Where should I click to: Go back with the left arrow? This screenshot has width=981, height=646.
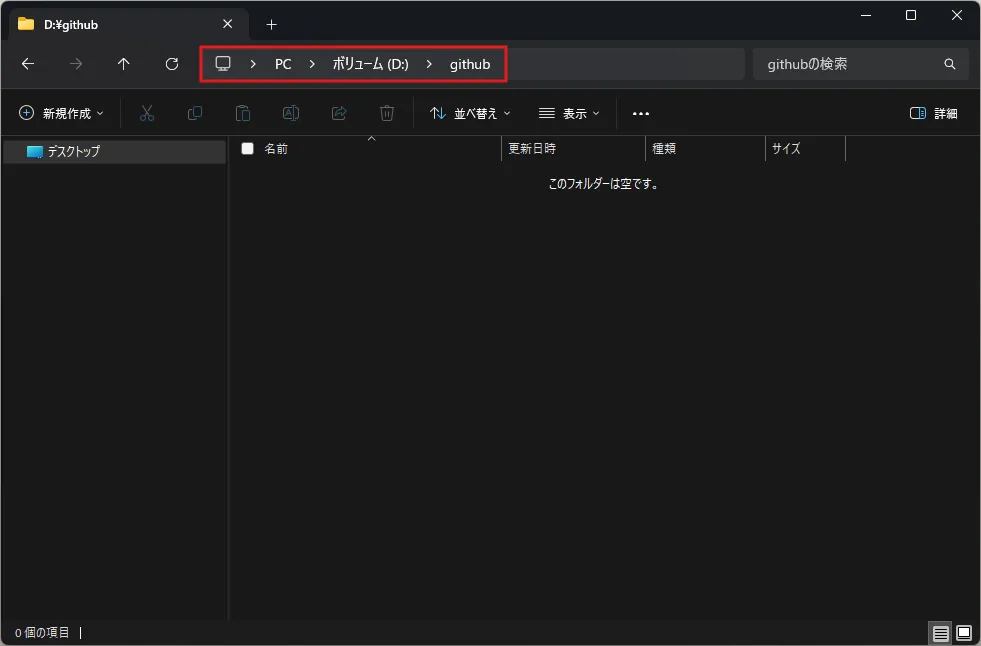coord(28,64)
